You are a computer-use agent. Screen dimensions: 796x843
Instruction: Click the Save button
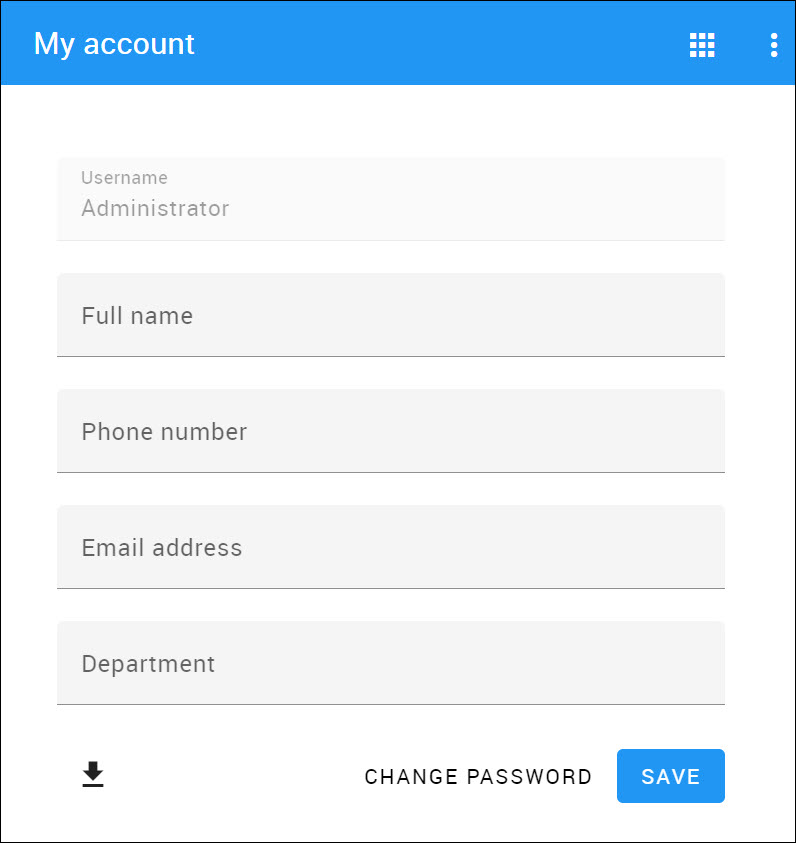670,776
